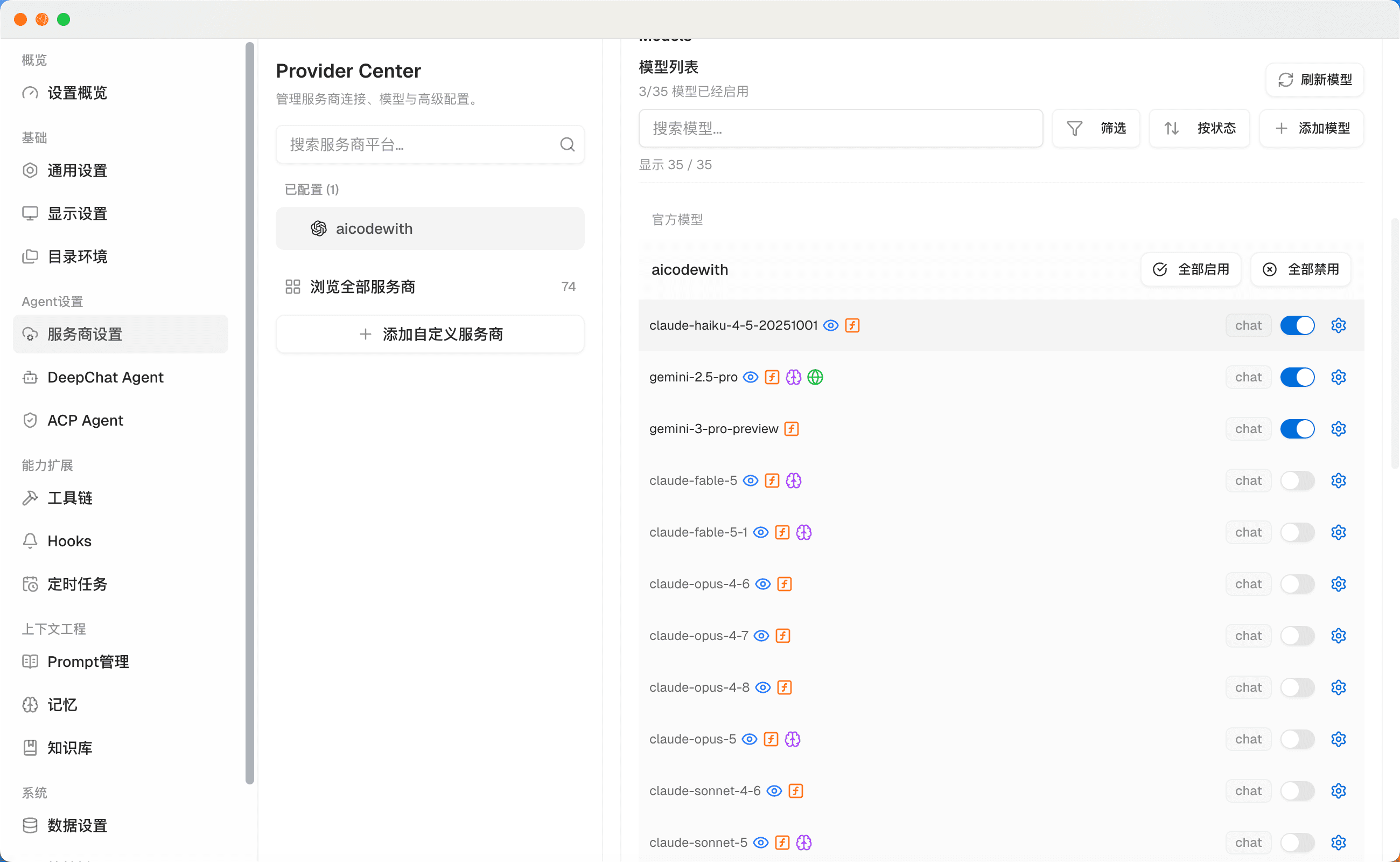
Task: Enable the claude-opus-4-6 model toggle
Action: 1297,584
